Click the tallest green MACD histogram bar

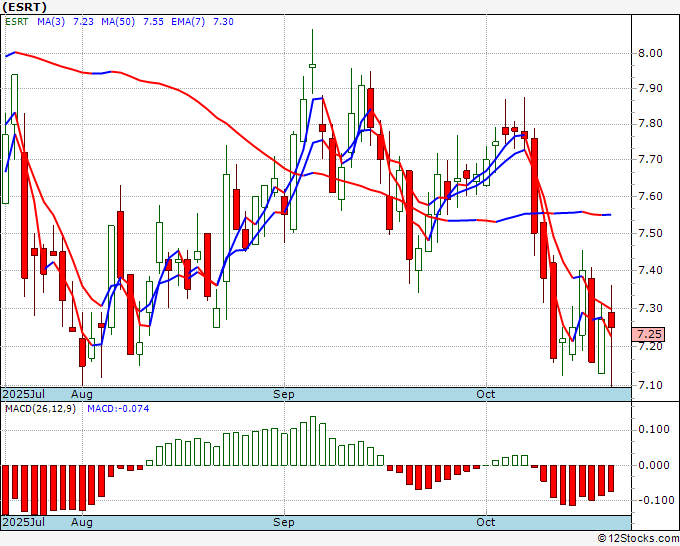pos(313,441)
